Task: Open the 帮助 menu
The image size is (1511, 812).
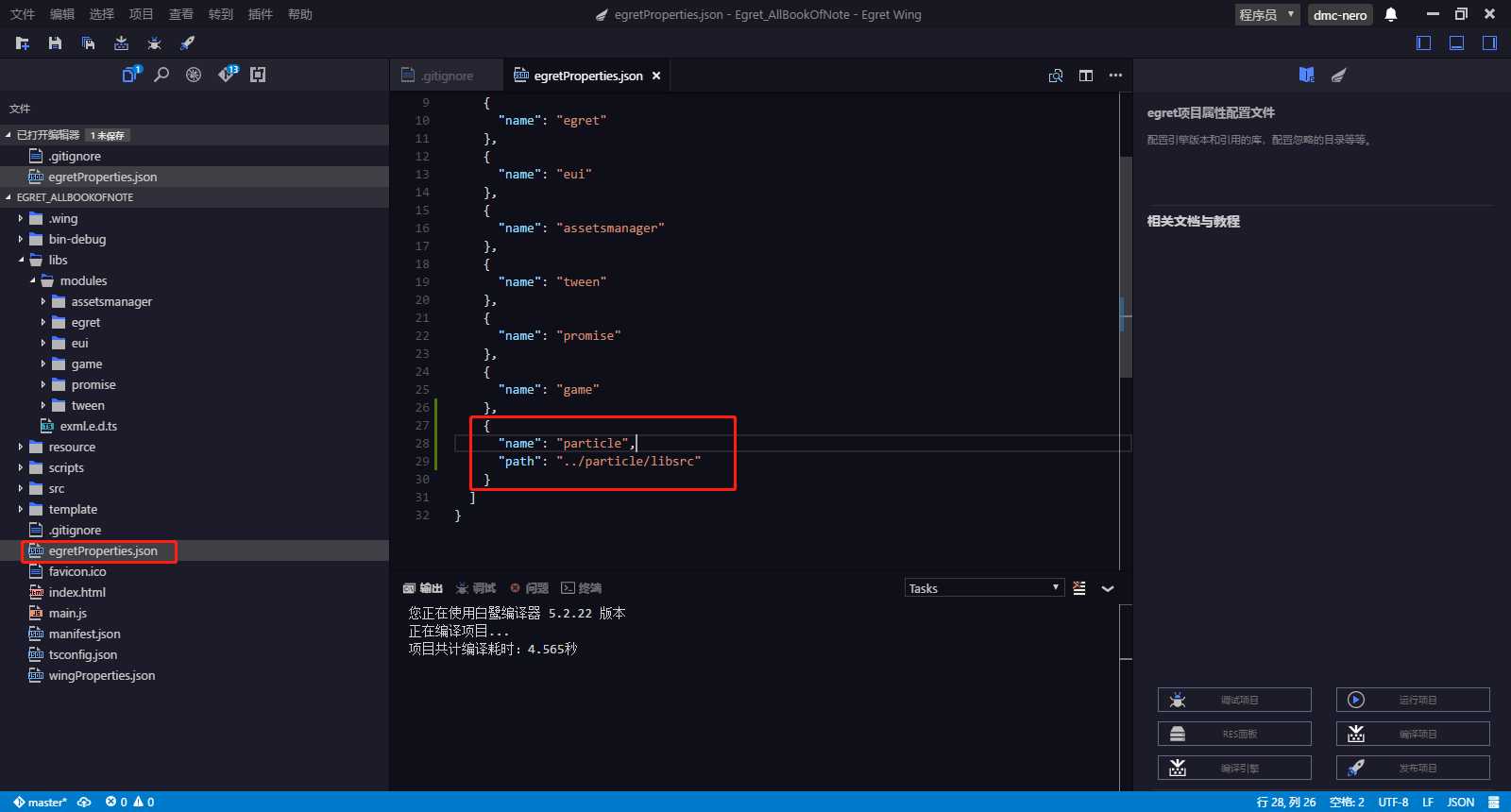Action: 300,14
